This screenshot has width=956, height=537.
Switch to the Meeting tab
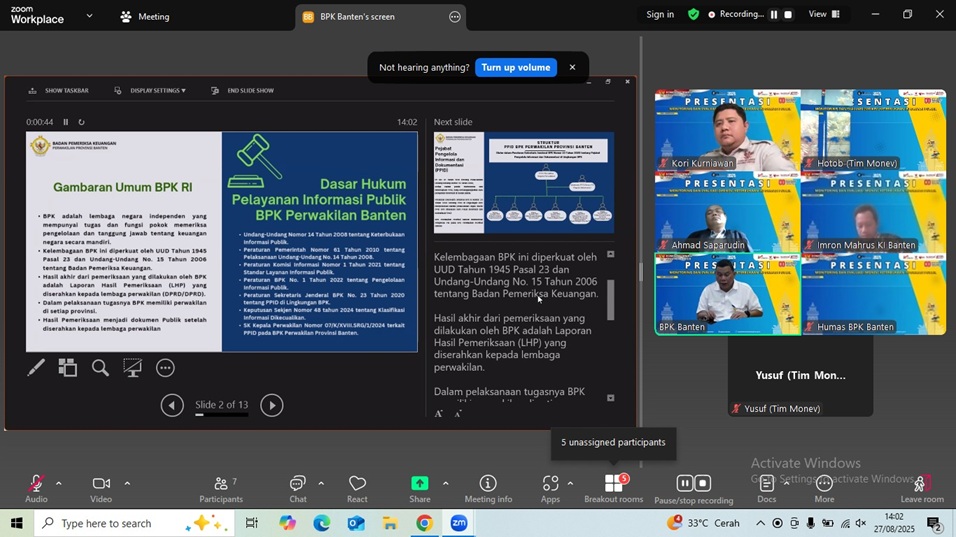[145, 16]
